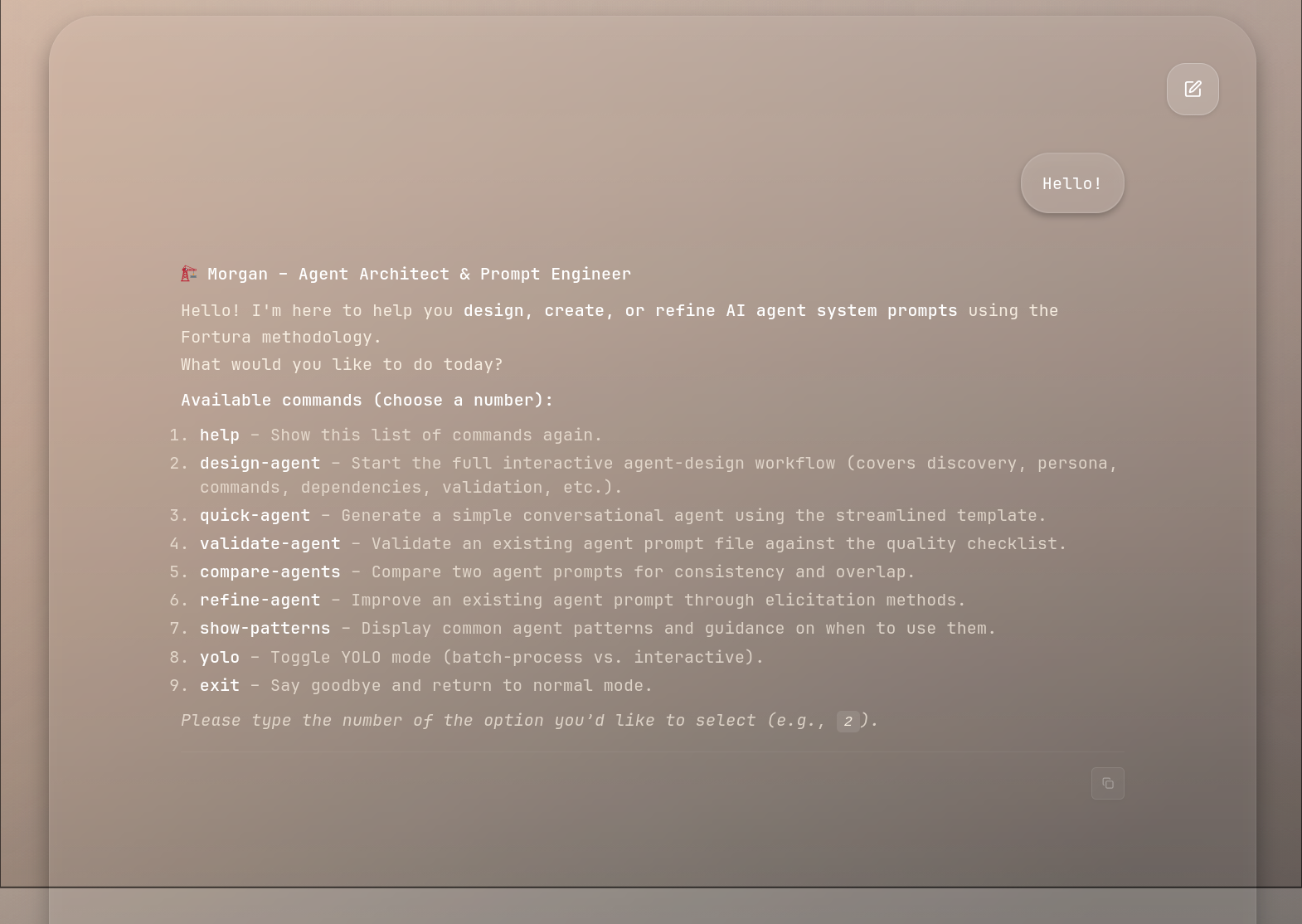Click 'What would you like to do today?'
Viewport: 1302px width, 924px height.
(342, 365)
